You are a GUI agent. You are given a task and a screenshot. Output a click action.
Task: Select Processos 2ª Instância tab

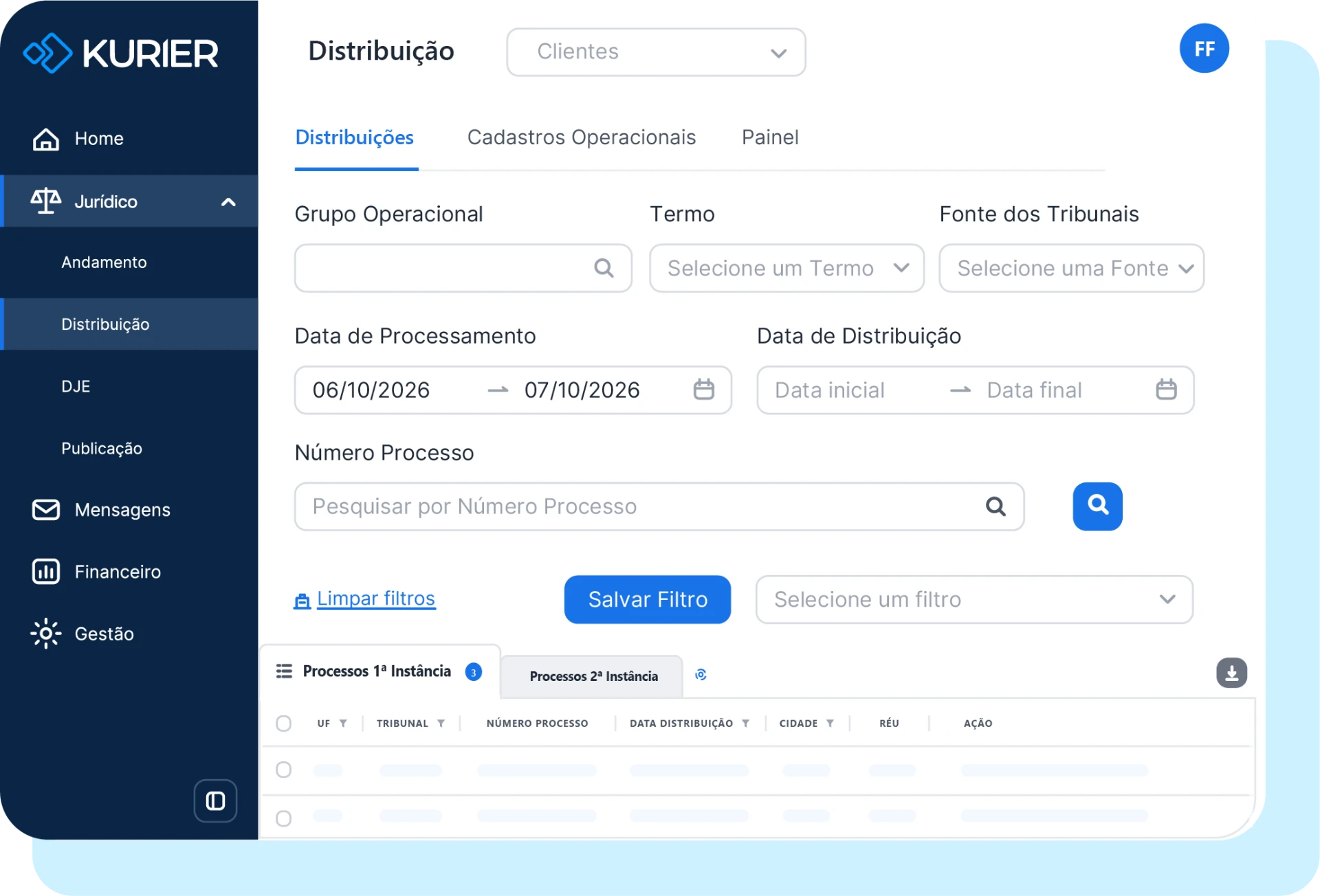593,677
